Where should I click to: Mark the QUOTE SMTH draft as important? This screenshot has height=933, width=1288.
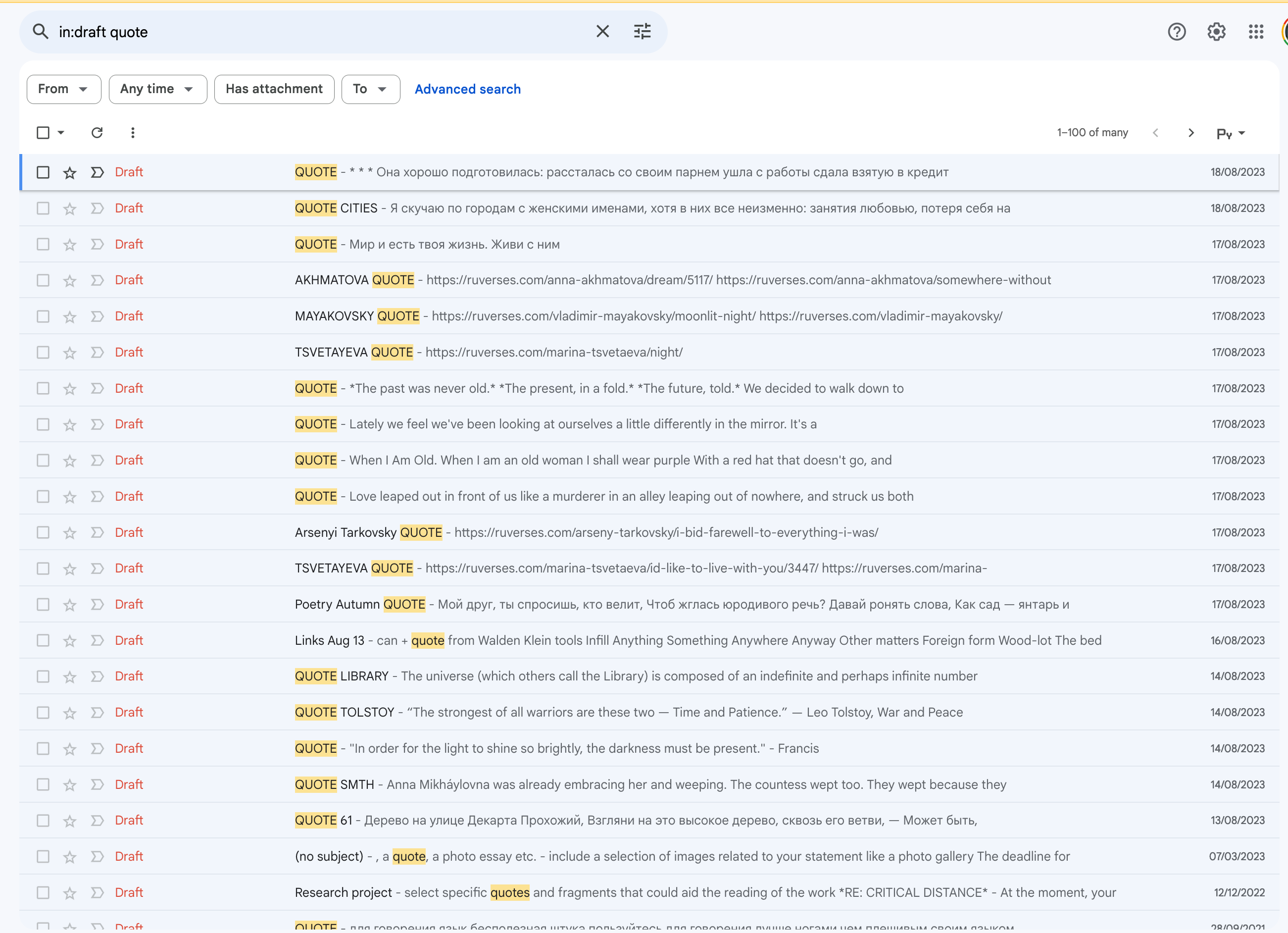[97, 784]
